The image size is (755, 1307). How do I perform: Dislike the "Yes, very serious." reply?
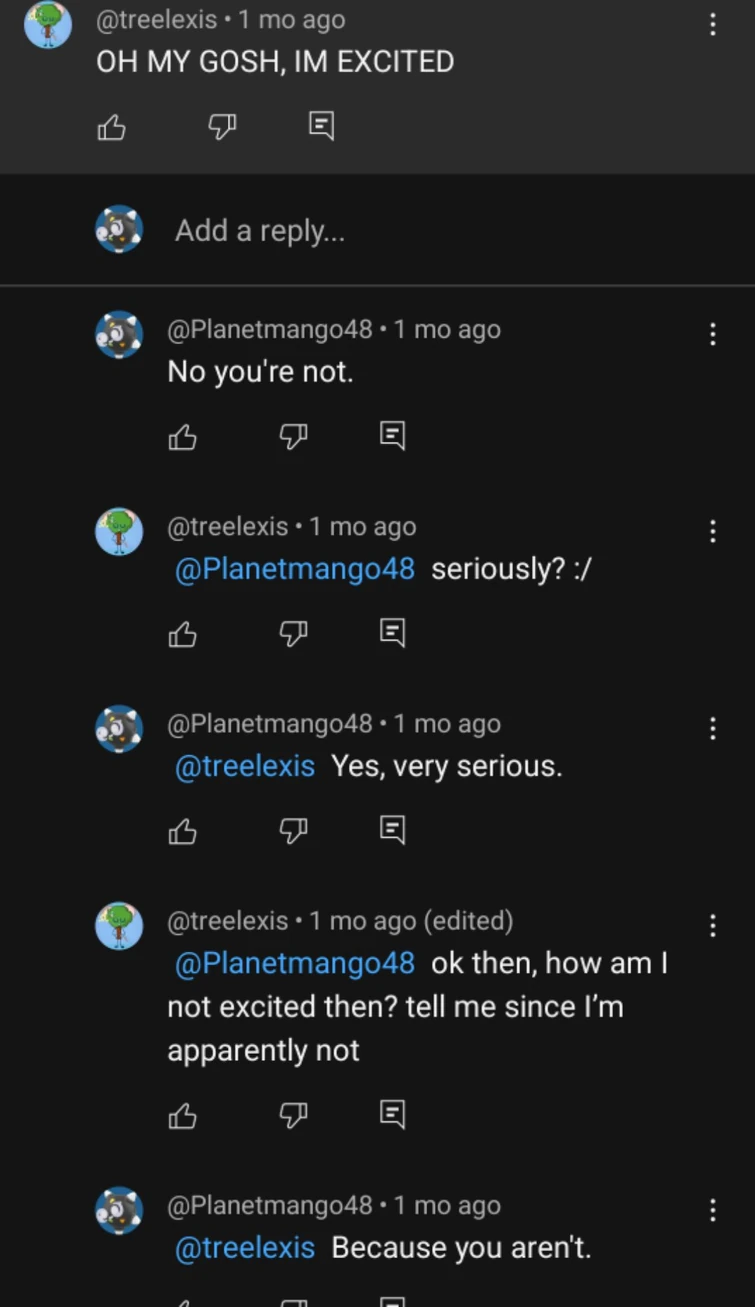[x=293, y=830]
